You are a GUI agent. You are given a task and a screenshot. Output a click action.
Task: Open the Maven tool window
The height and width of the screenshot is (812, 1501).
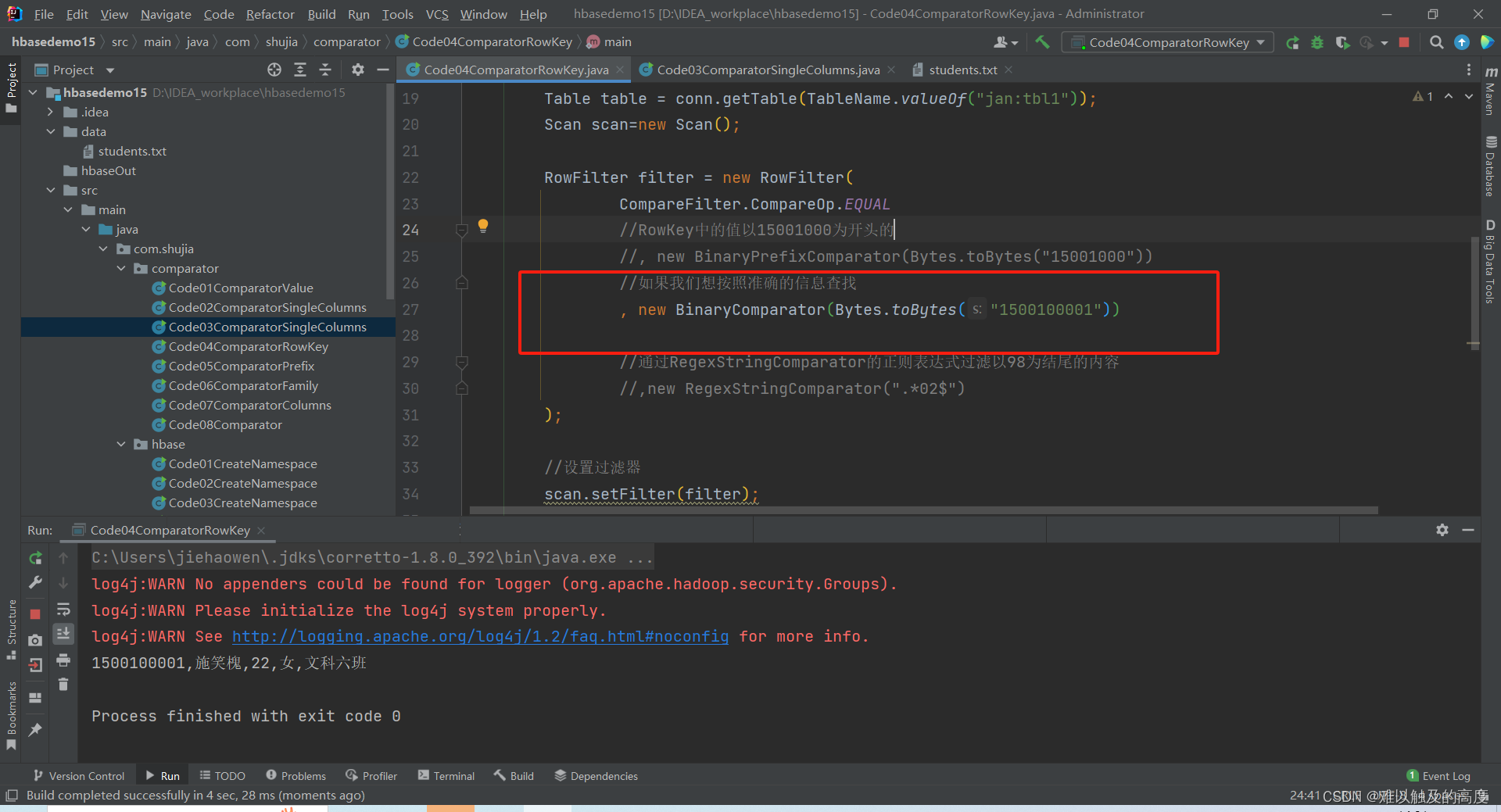click(x=1491, y=91)
